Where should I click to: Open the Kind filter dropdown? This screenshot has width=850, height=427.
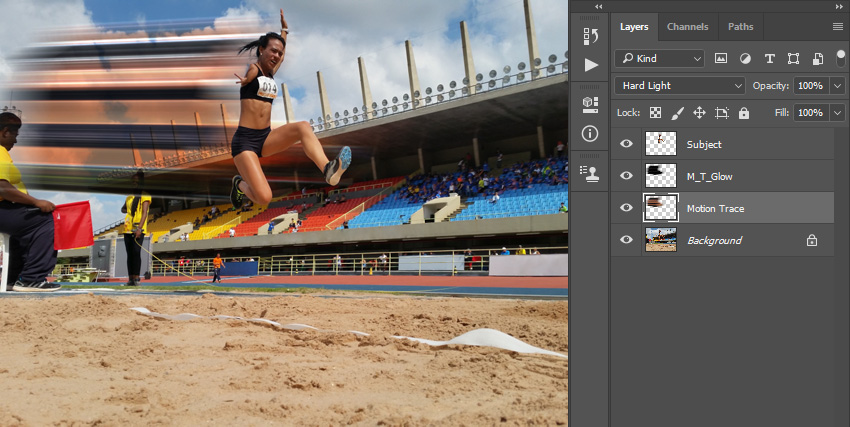tap(659, 59)
